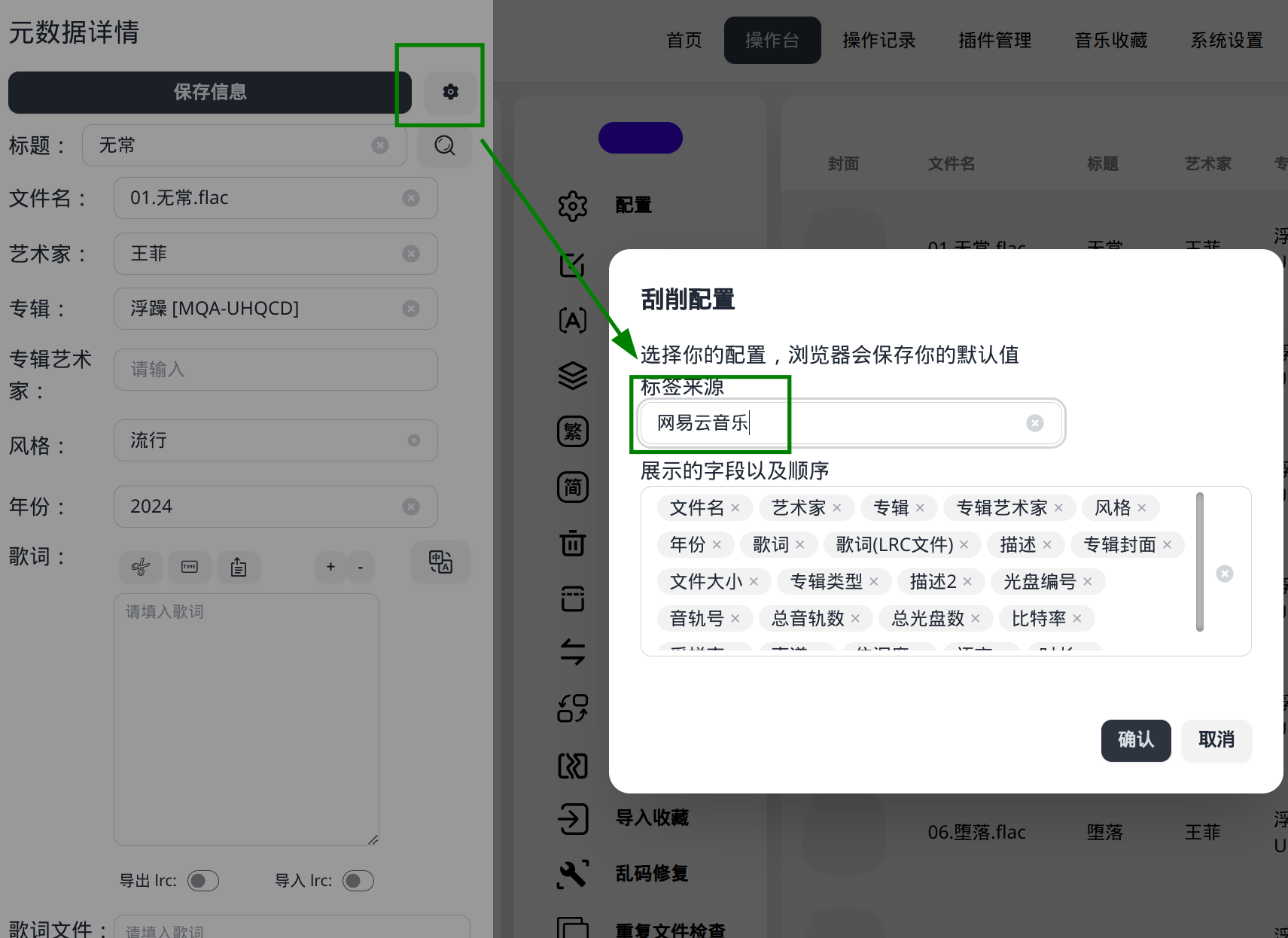Toggle the 导出 lrc switch

(x=202, y=881)
